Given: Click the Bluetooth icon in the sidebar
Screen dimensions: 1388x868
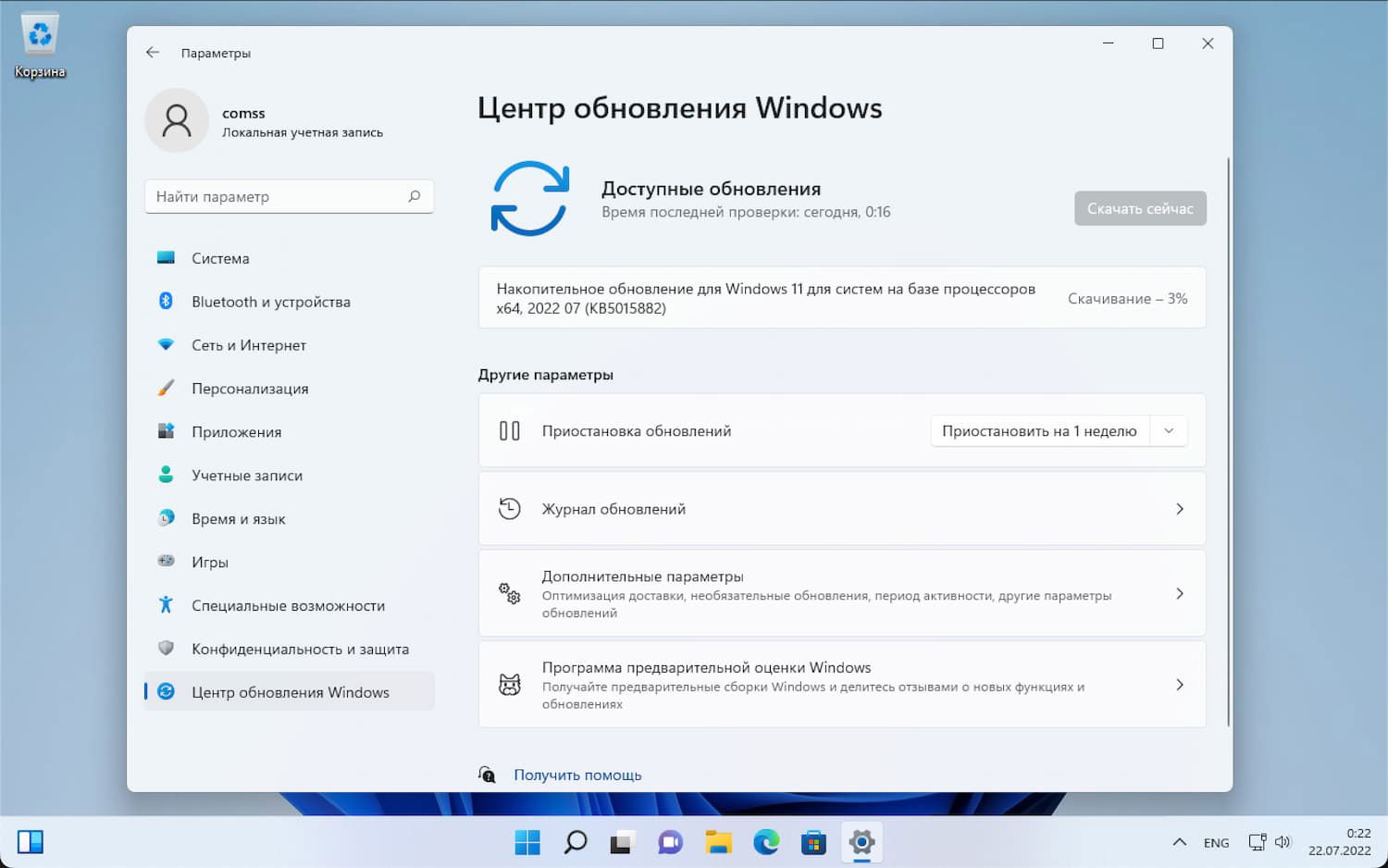Looking at the screenshot, I should click(x=166, y=301).
